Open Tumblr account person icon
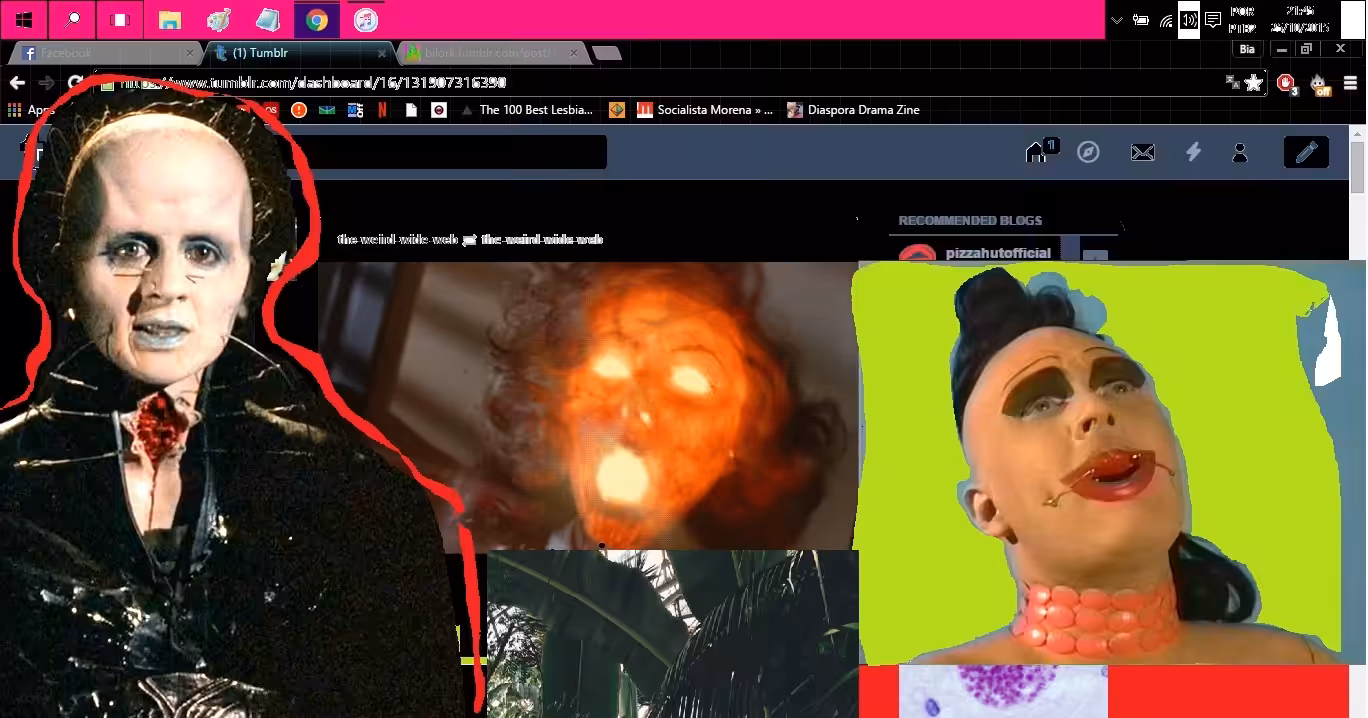 coord(1240,152)
